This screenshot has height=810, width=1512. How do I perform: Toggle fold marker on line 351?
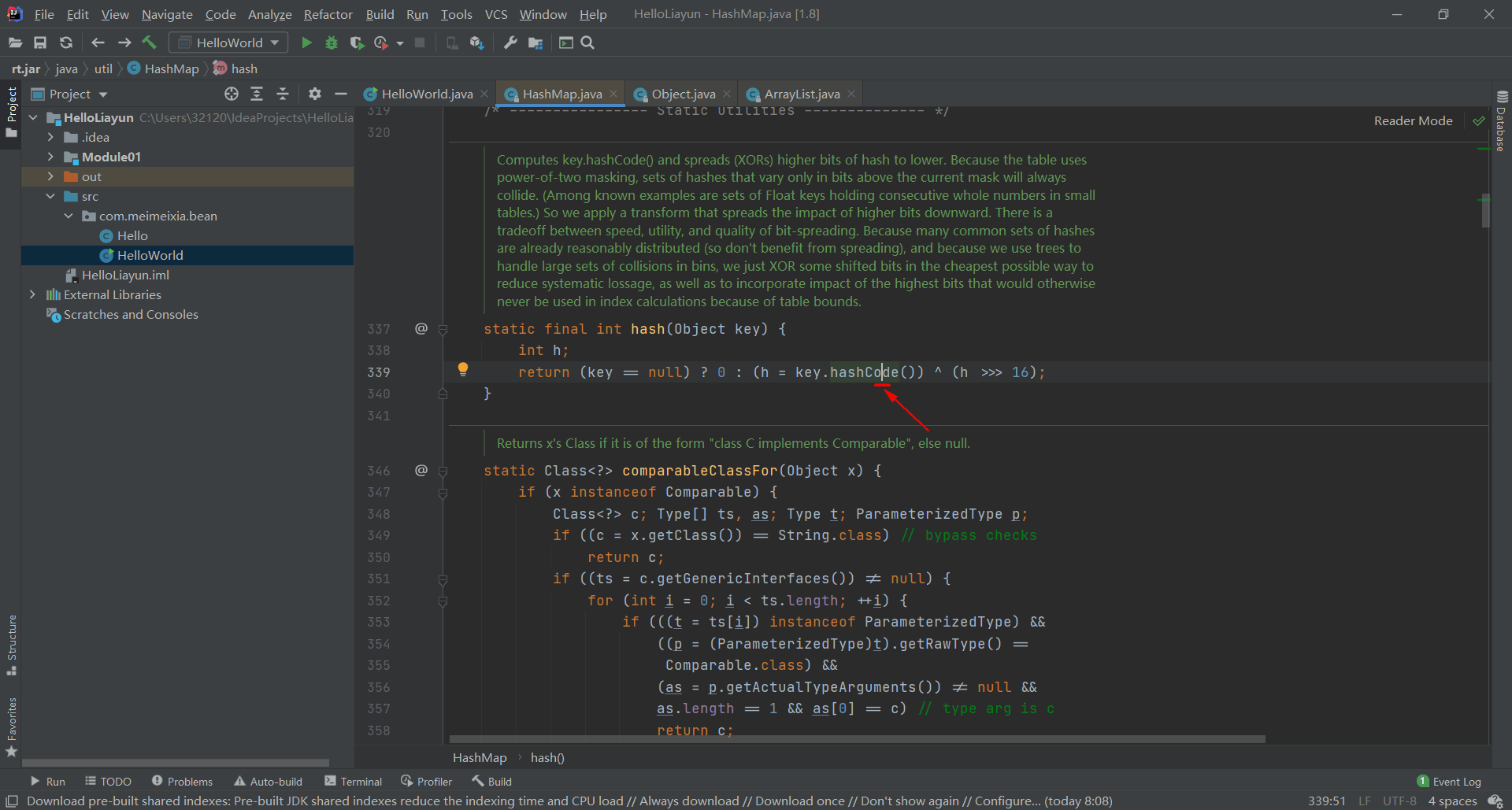point(443,579)
